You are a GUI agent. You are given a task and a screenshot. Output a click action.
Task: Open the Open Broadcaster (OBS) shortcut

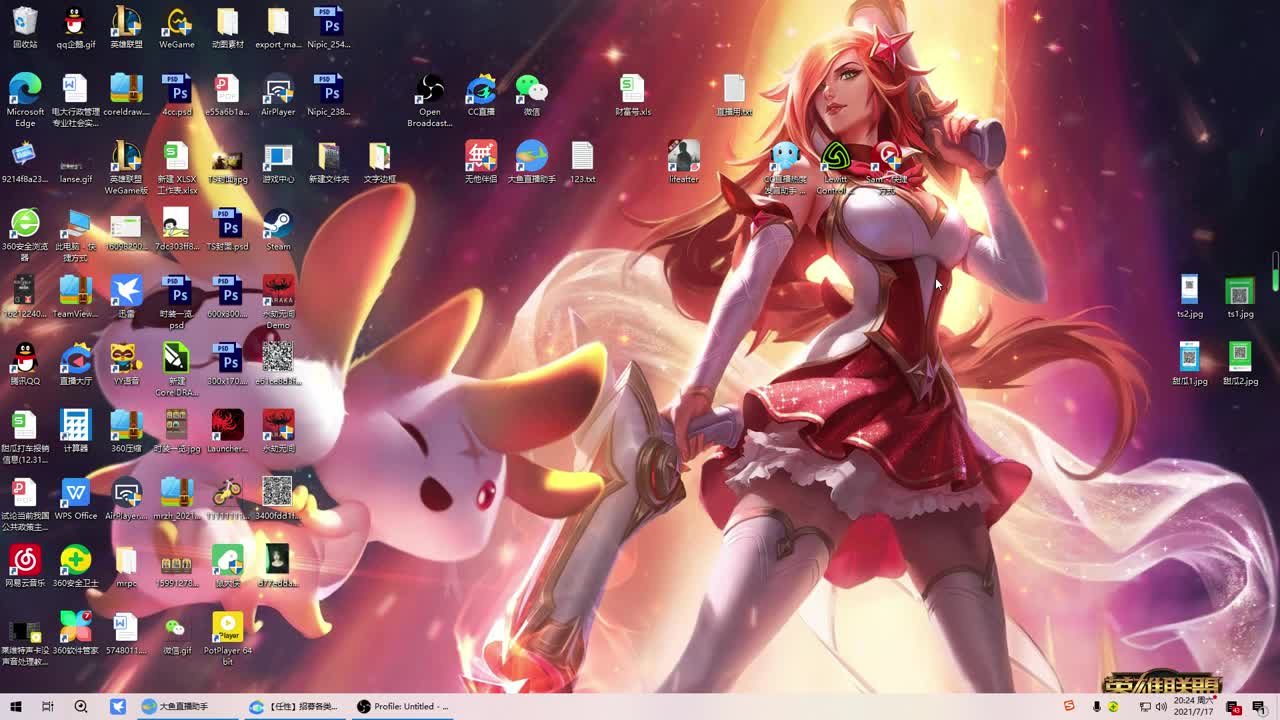[x=430, y=89]
